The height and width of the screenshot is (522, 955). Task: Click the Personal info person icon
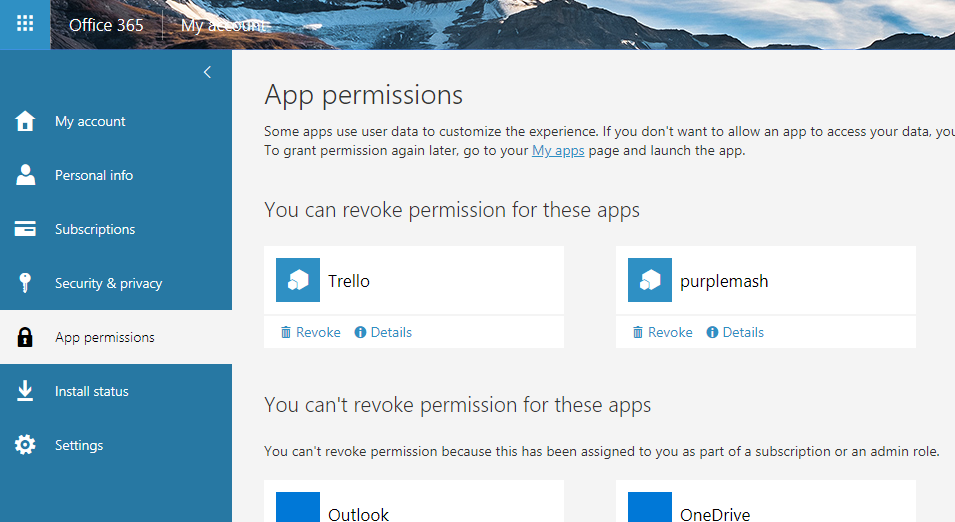pyautogui.click(x=25, y=175)
